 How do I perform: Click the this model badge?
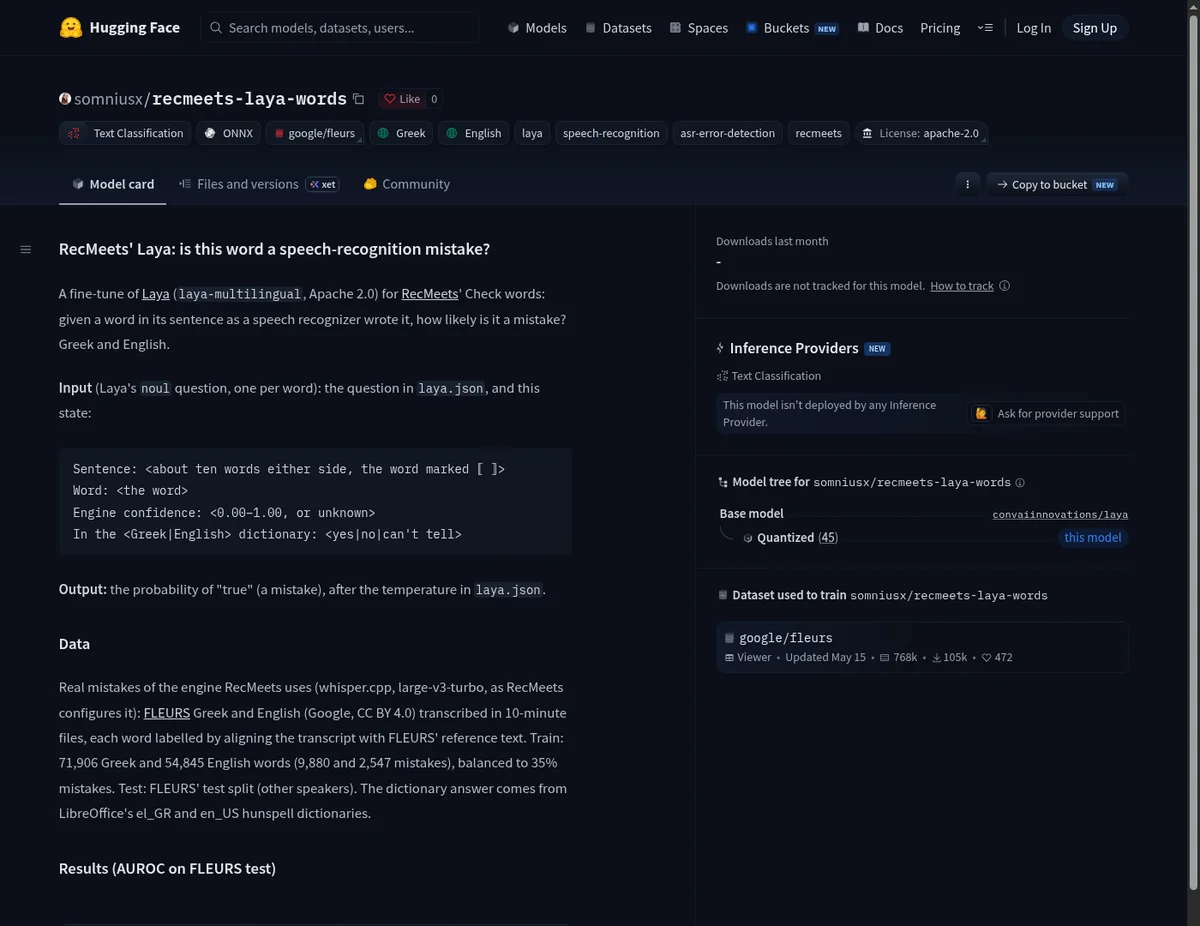(x=1093, y=538)
